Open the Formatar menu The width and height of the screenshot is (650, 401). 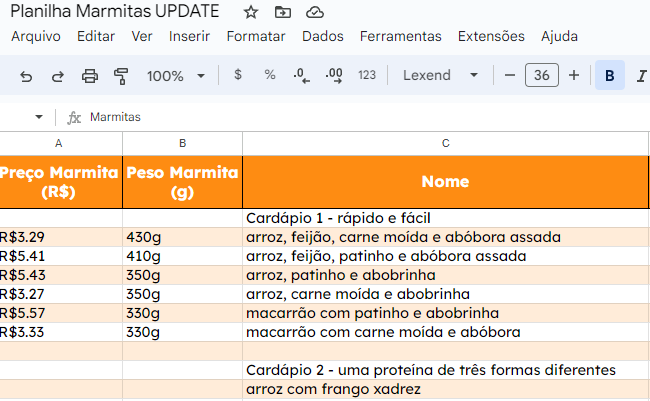pos(256,36)
